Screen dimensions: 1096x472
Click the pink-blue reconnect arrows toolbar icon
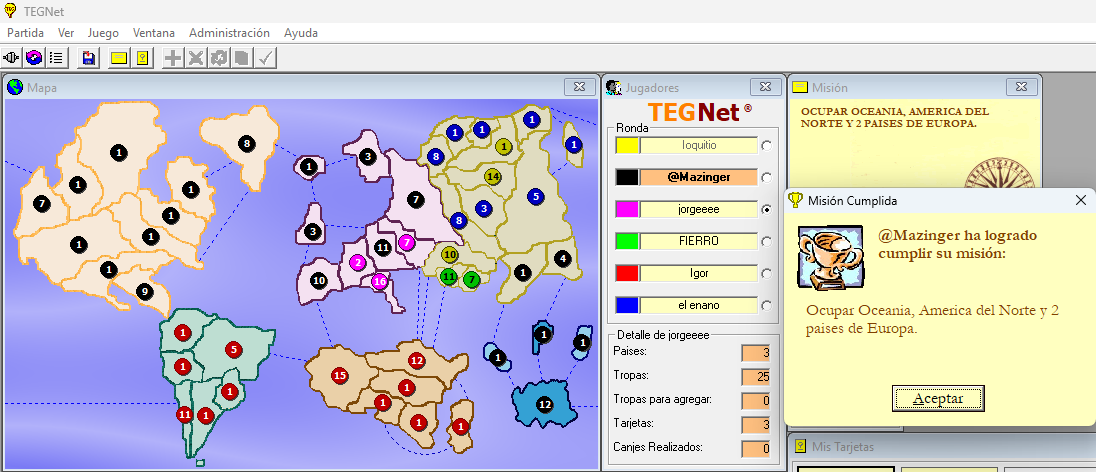34,57
